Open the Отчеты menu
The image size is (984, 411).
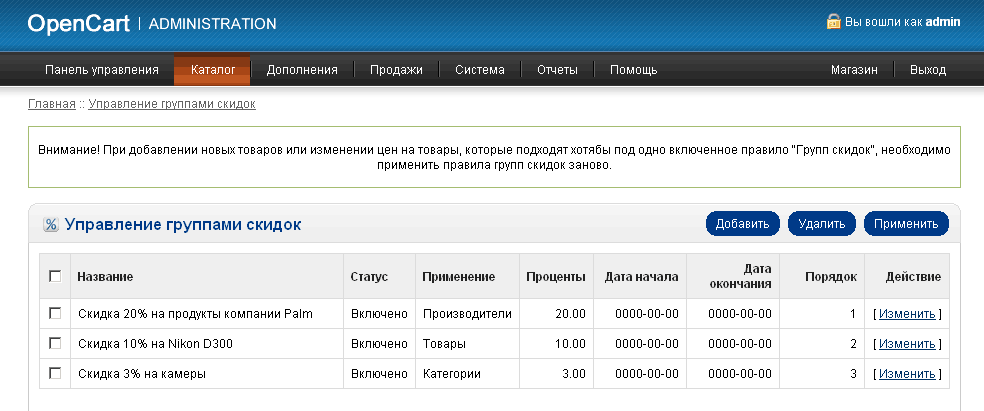pos(557,70)
